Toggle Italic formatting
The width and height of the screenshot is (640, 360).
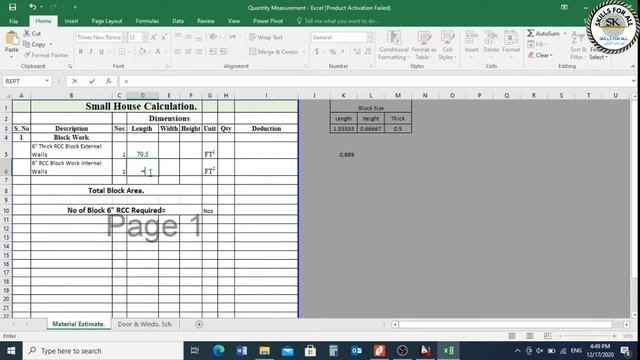tap(91, 52)
